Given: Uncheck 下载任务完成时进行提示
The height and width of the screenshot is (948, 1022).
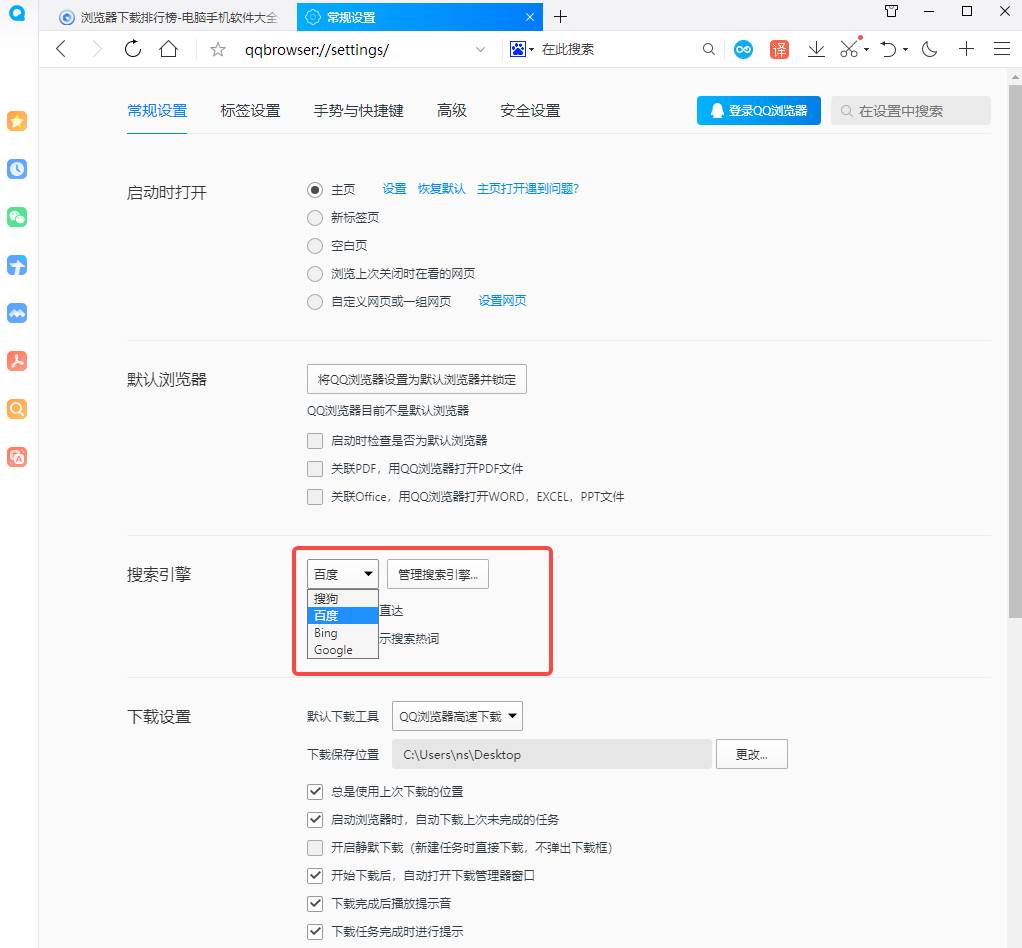Looking at the screenshot, I should (x=315, y=932).
